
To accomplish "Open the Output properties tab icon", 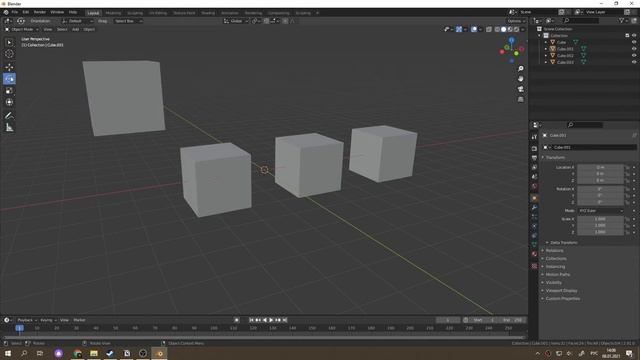I will tap(534, 158).
